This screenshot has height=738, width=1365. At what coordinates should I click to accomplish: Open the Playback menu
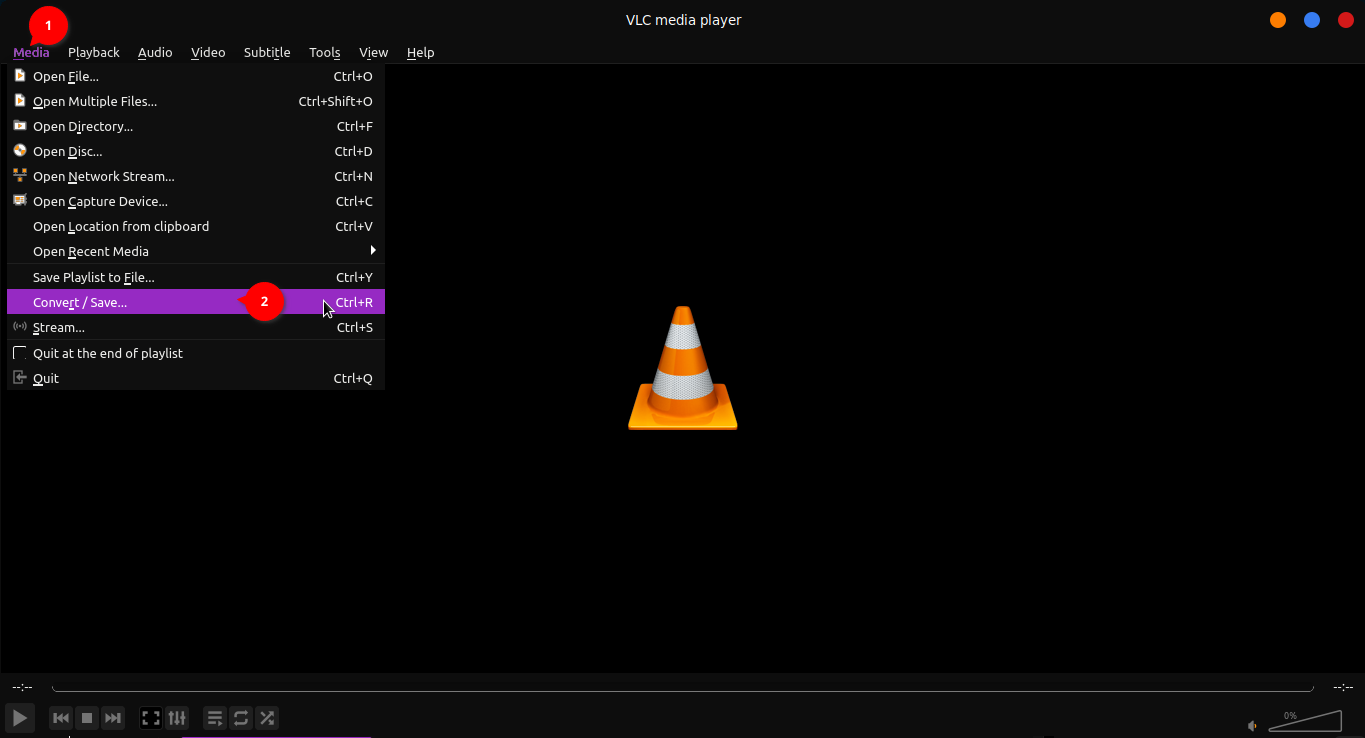point(93,52)
